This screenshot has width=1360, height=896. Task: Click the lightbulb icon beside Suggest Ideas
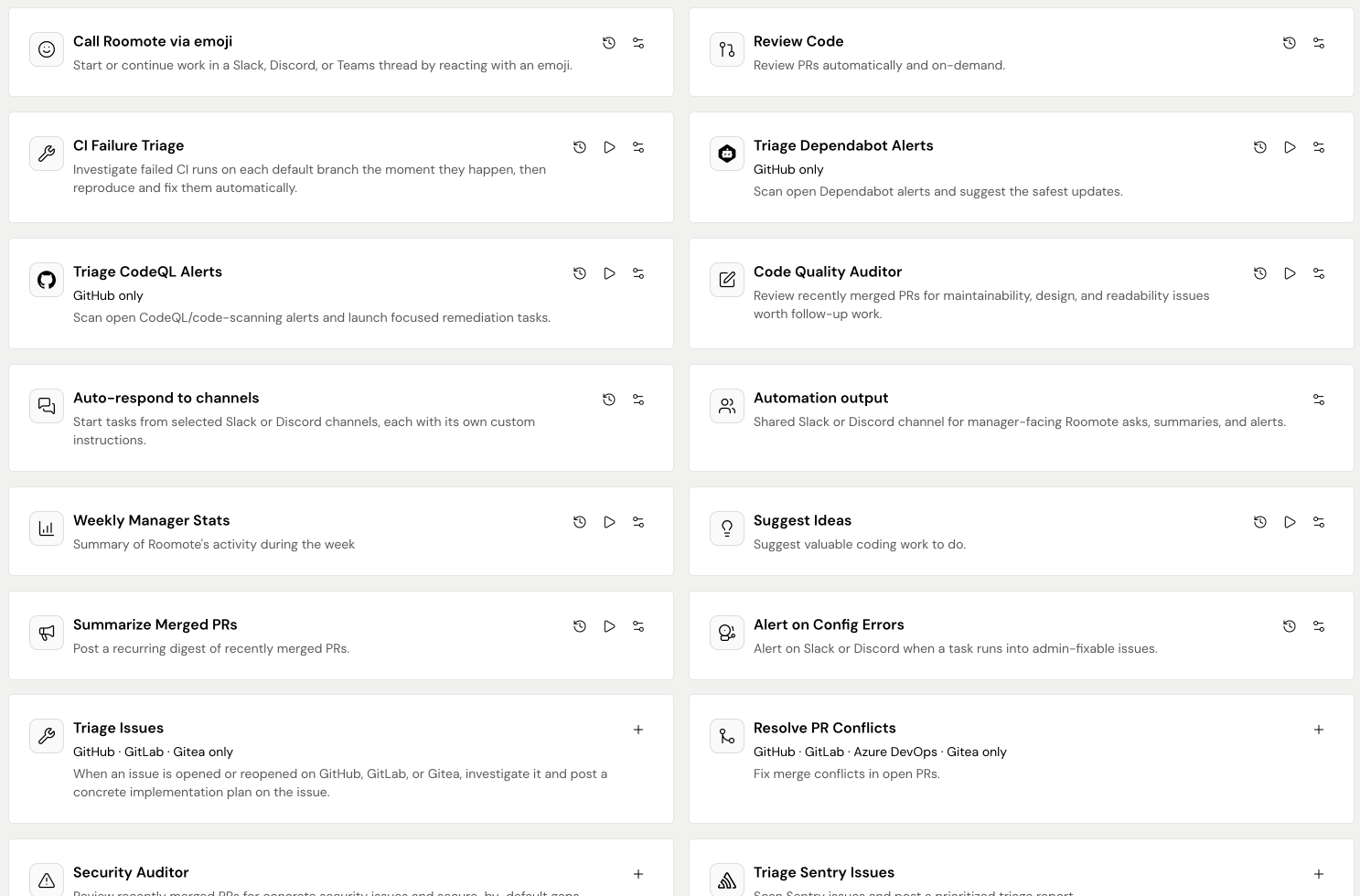tap(727, 528)
